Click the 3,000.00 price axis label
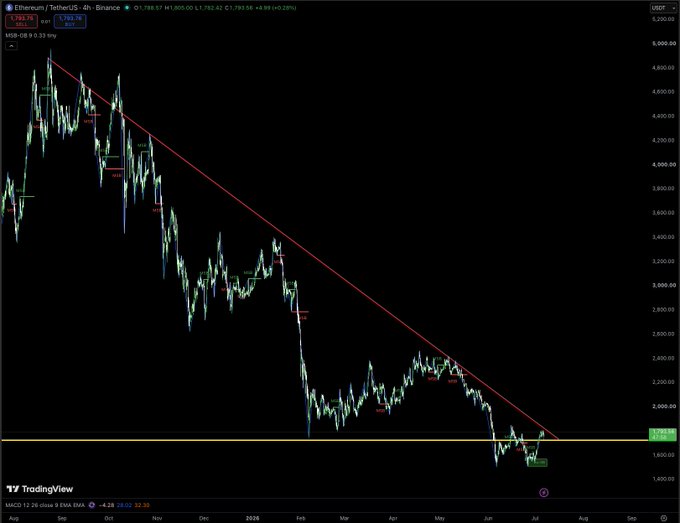680x523 pixels. tap(664, 285)
